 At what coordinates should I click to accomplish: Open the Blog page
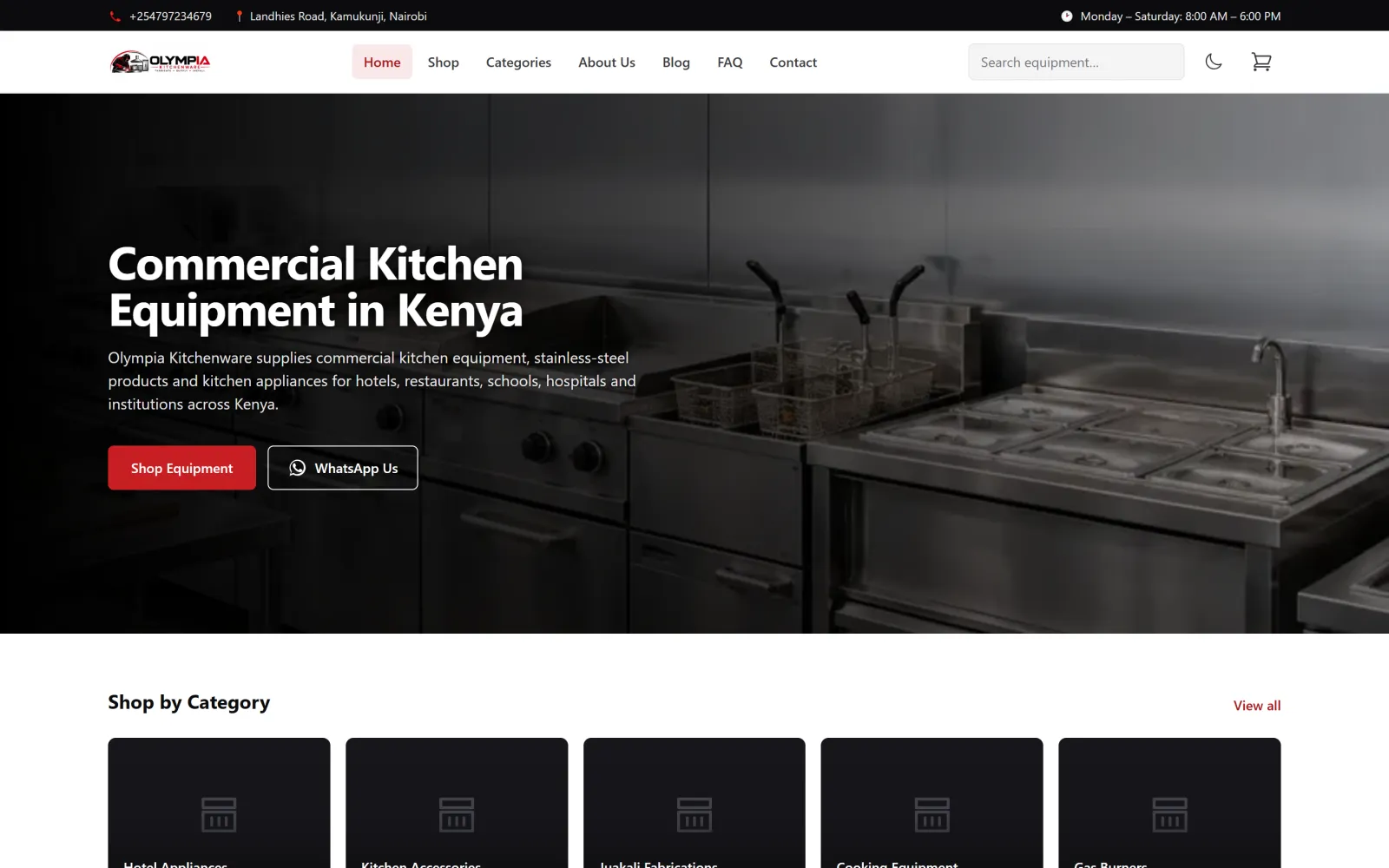click(x=676, y=62)
